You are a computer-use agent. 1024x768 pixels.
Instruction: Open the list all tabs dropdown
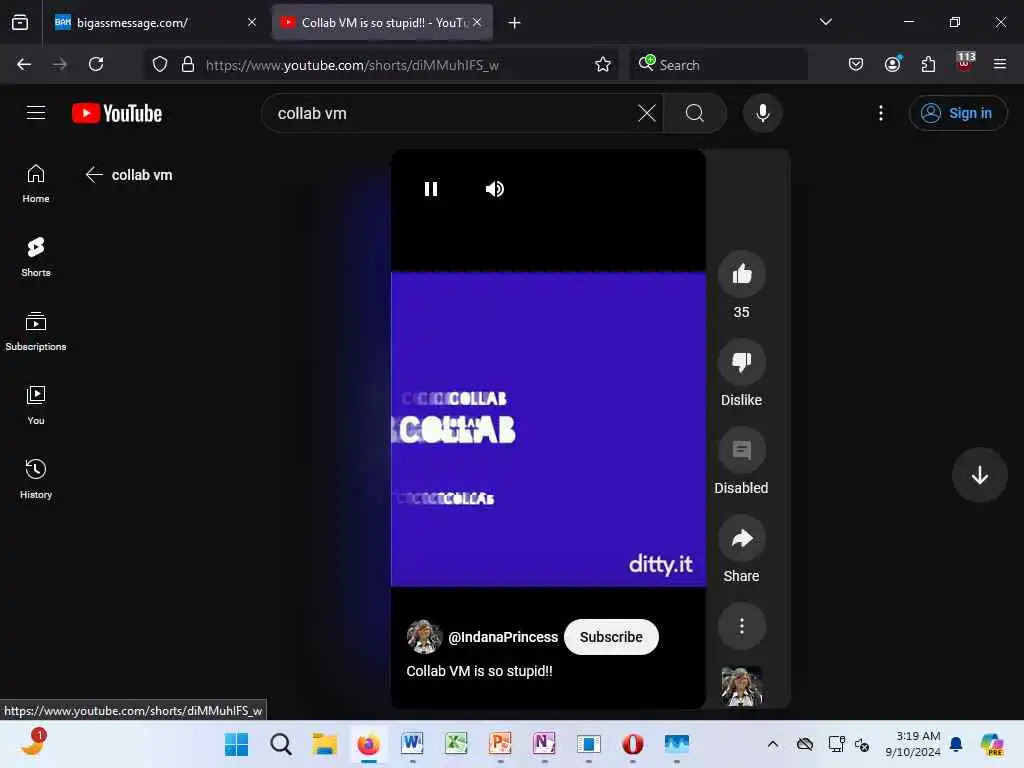(825, 22)
